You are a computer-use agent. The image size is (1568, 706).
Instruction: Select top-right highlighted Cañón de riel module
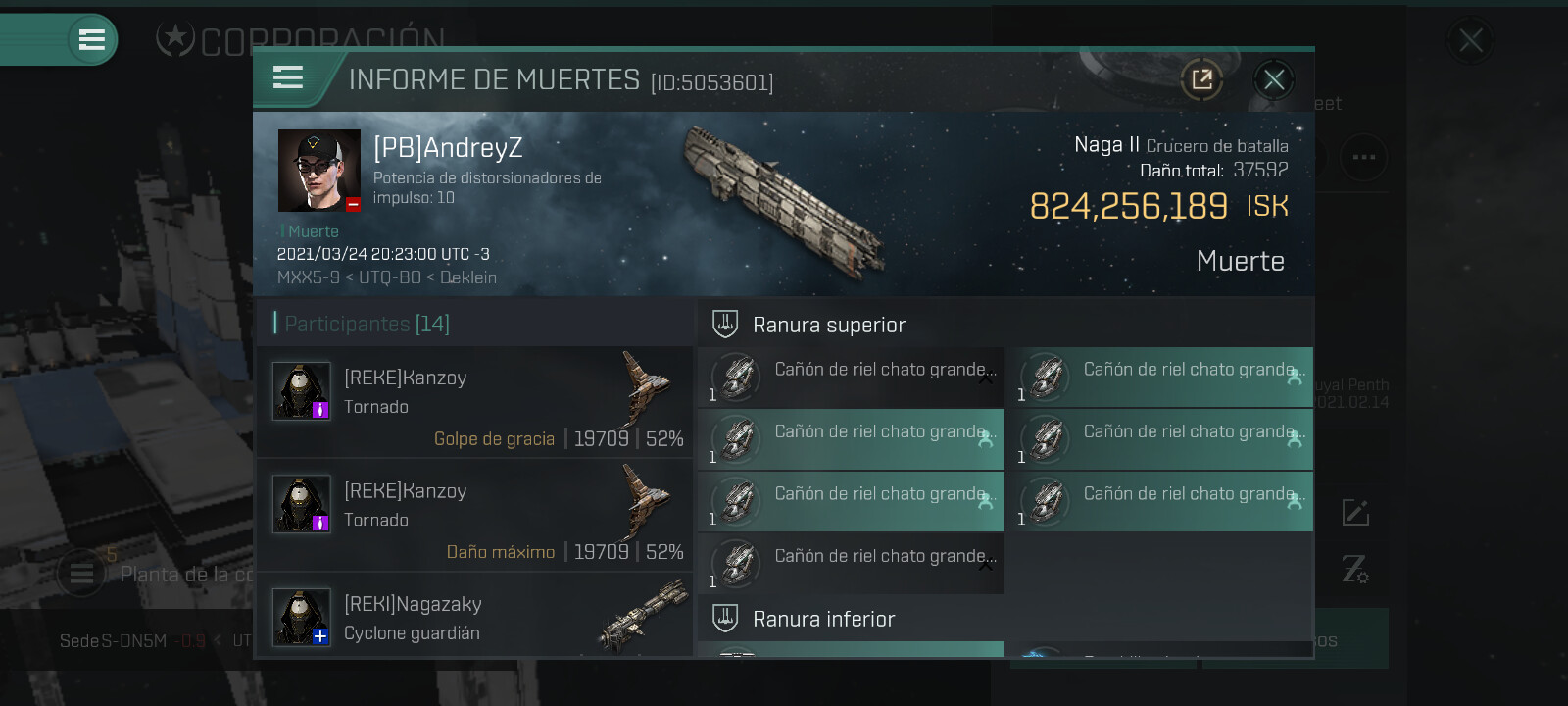(x=1160, y=378)
